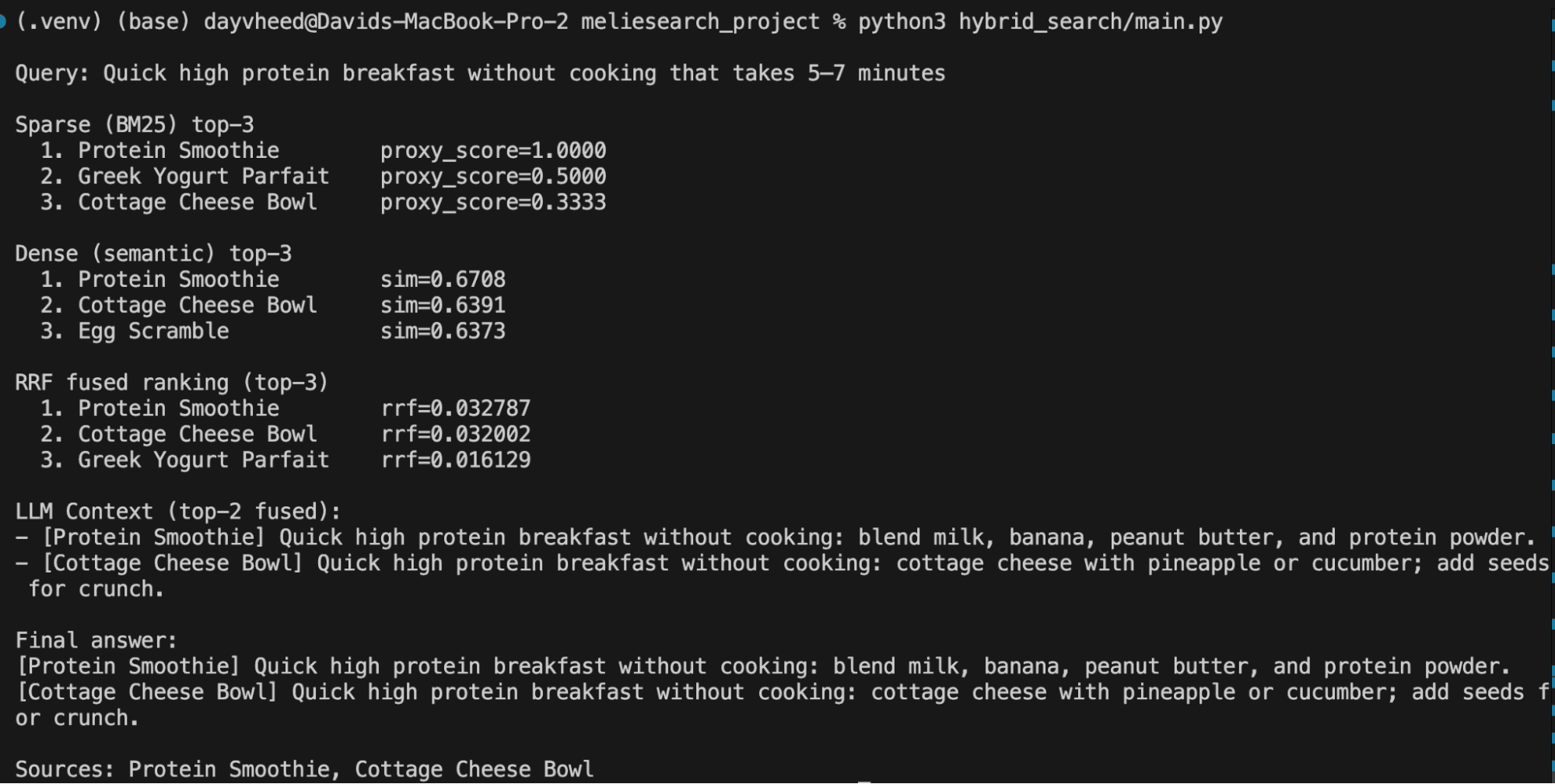The height and width of the screenshot is (784, 1555).
Task: Click the RRF fused ranking heading
Action: [x=172, y=383]
